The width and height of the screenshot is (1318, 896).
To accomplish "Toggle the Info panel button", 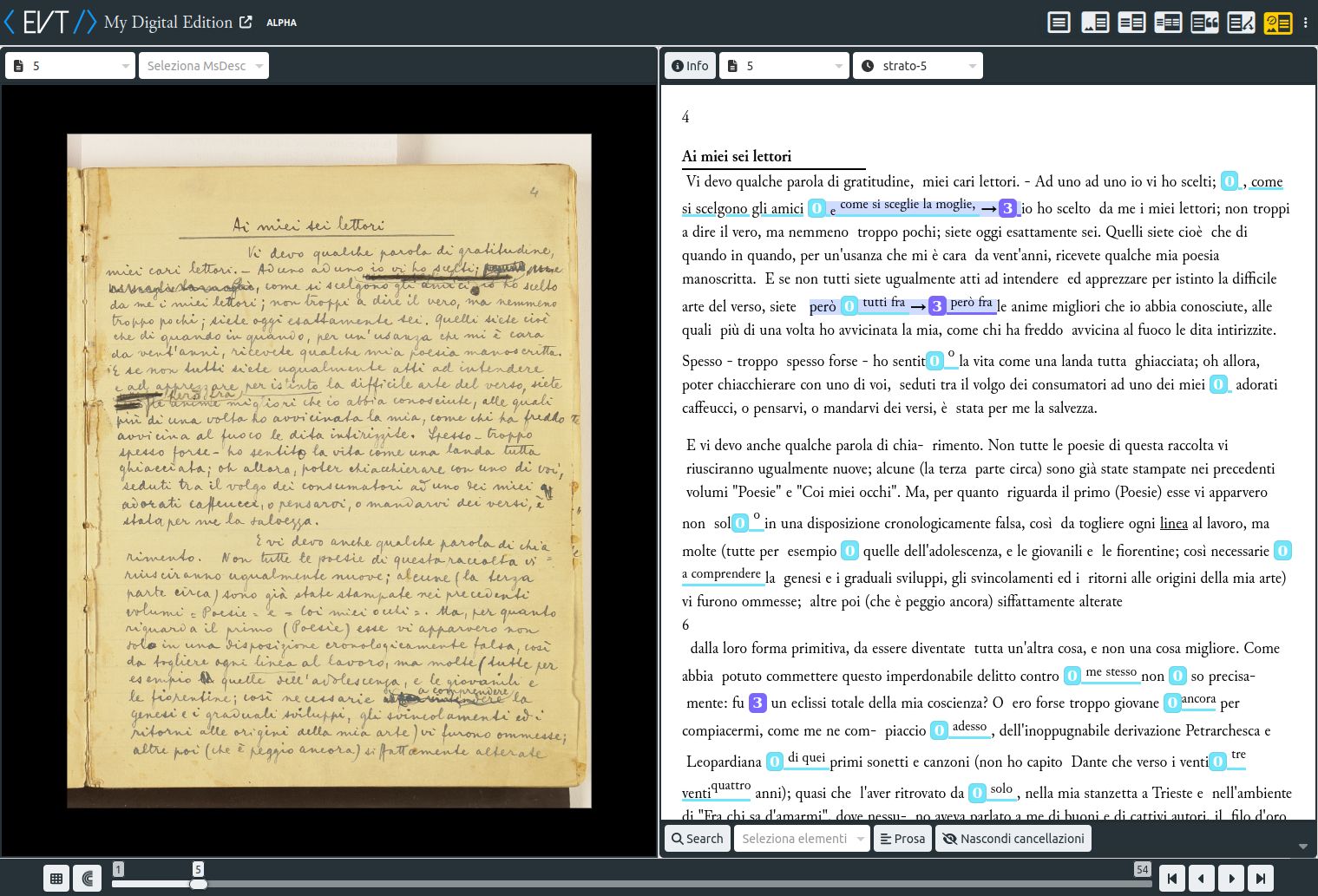I will [x=690, y=66].
